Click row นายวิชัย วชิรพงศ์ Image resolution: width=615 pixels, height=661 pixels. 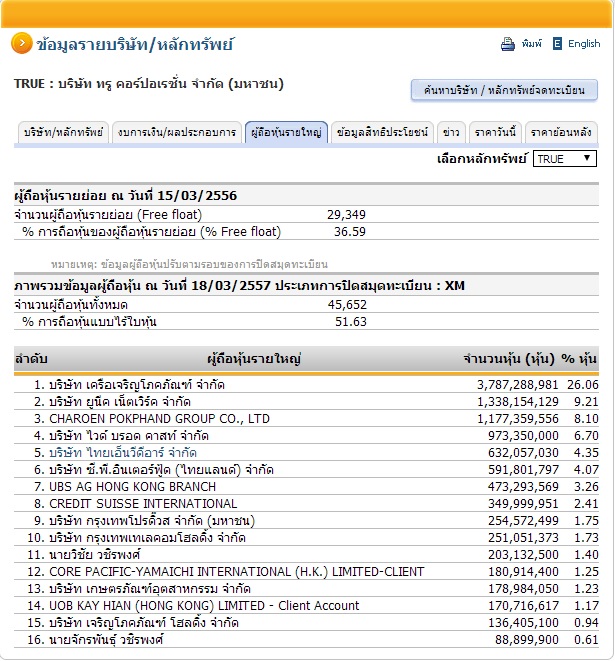coord(306,554)
